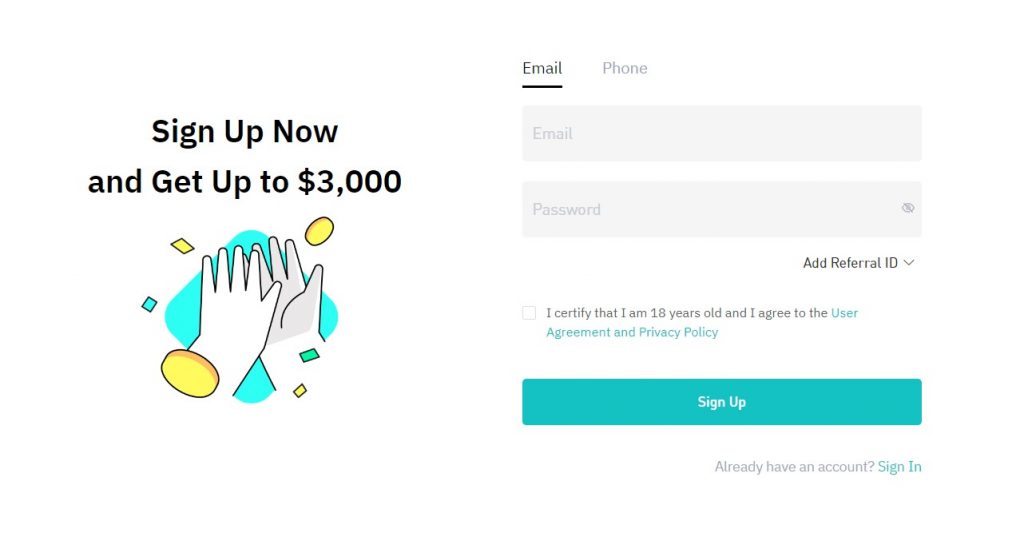
Task: Switch to the Phone tab
Action: tap(624, 69)
